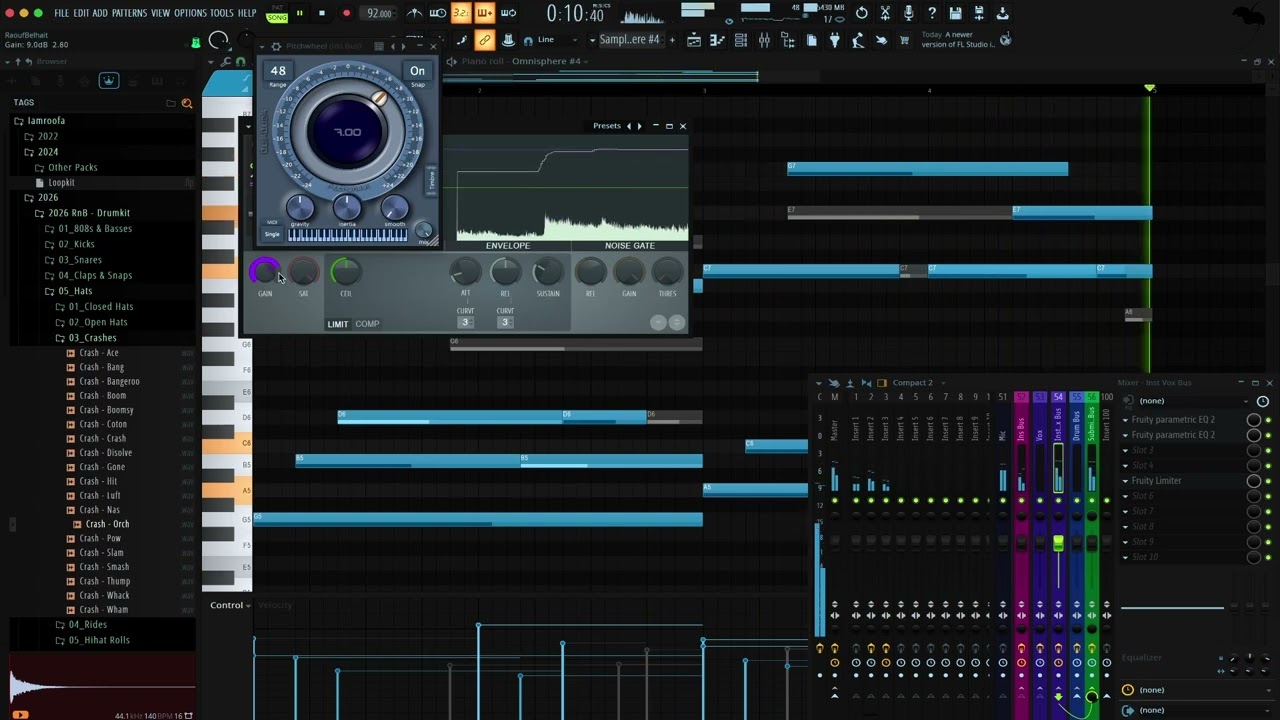Click the microphone recording icon in the toolbar

click(908, 13)
